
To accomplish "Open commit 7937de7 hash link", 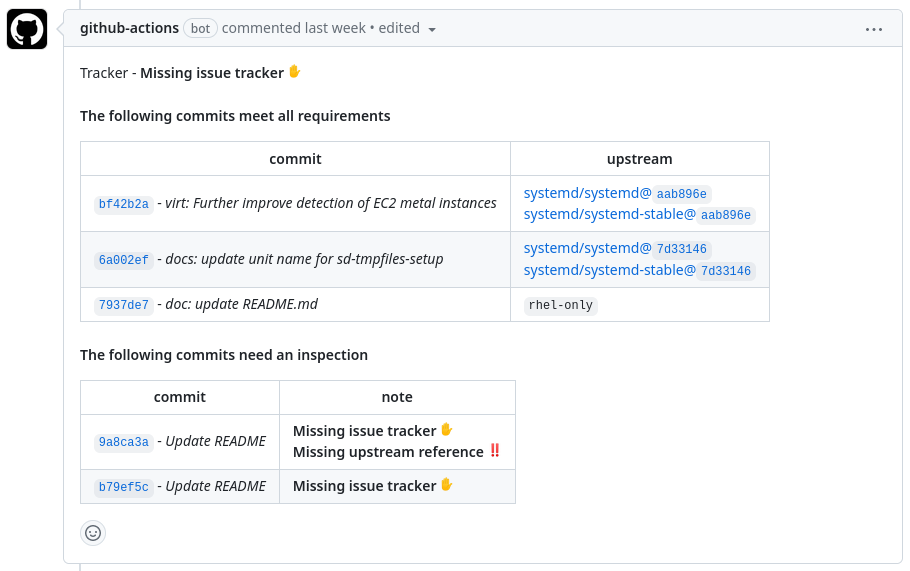I will (123, 305).
